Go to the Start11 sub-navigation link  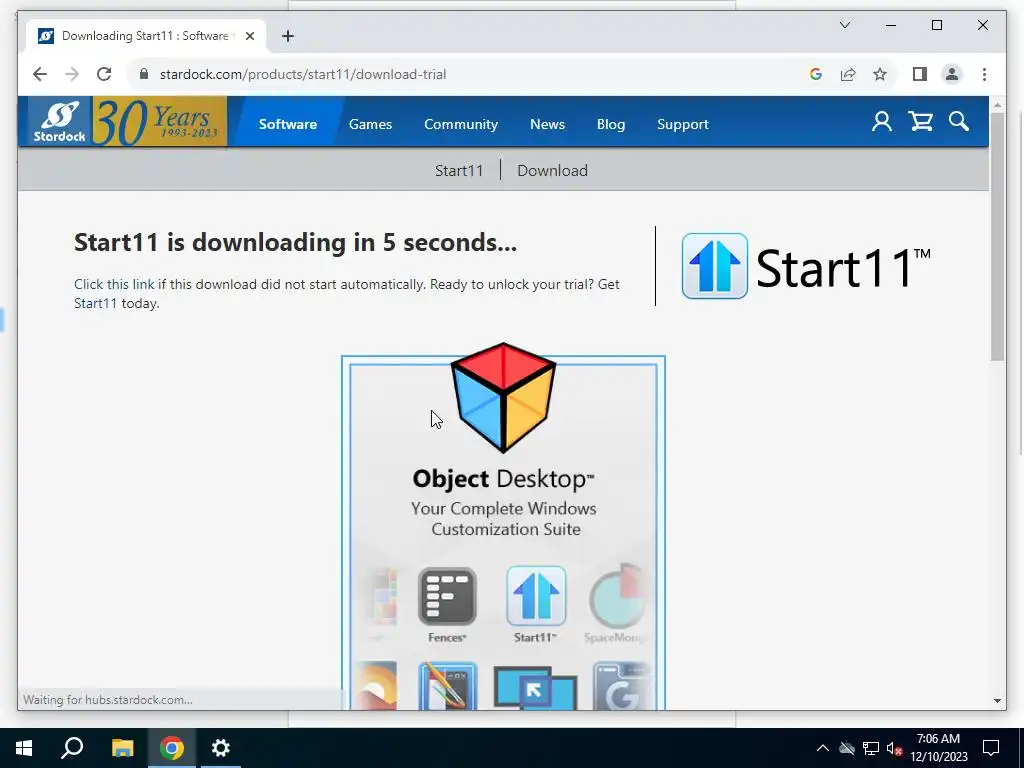point(459,170)
